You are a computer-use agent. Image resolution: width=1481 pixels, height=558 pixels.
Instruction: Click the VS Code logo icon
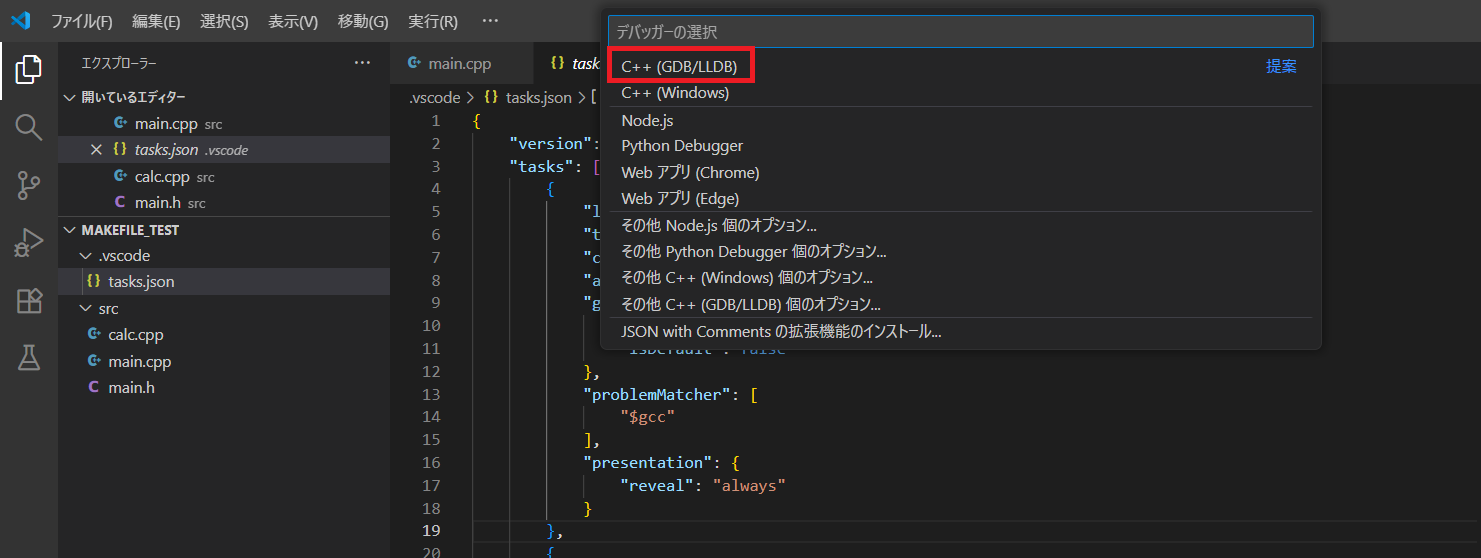pos(21,21)
